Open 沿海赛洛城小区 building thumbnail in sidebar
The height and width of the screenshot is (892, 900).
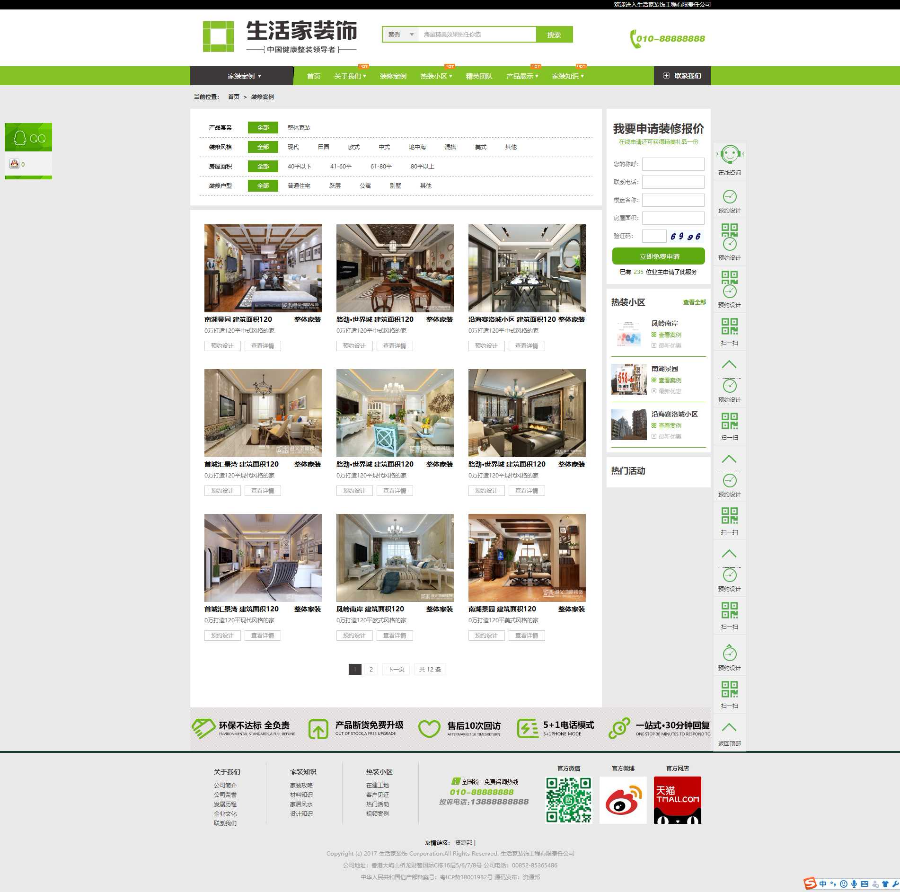pyautogui.click(x=629, y=424)
